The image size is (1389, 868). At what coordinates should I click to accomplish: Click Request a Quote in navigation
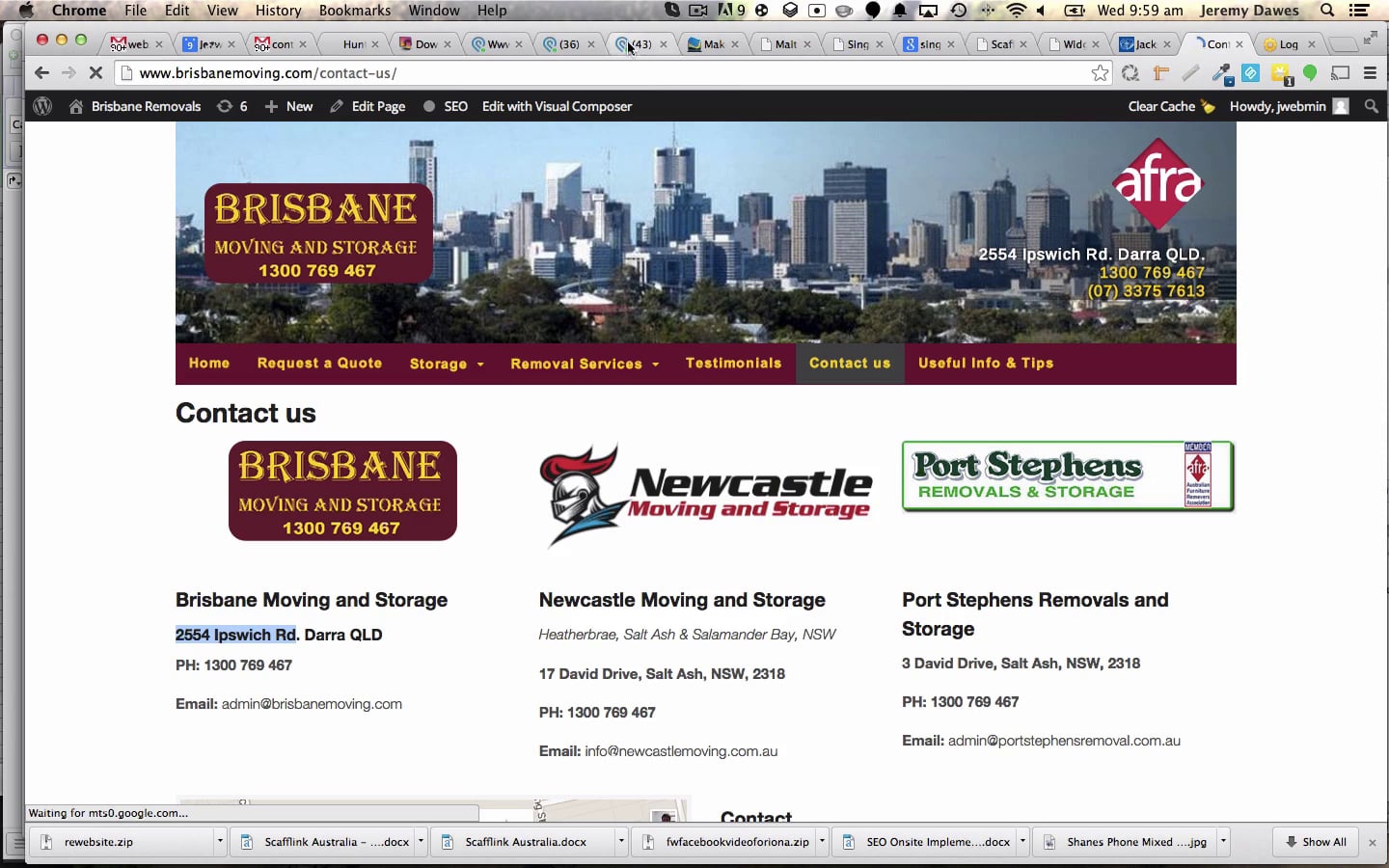[x=319, y=364]
